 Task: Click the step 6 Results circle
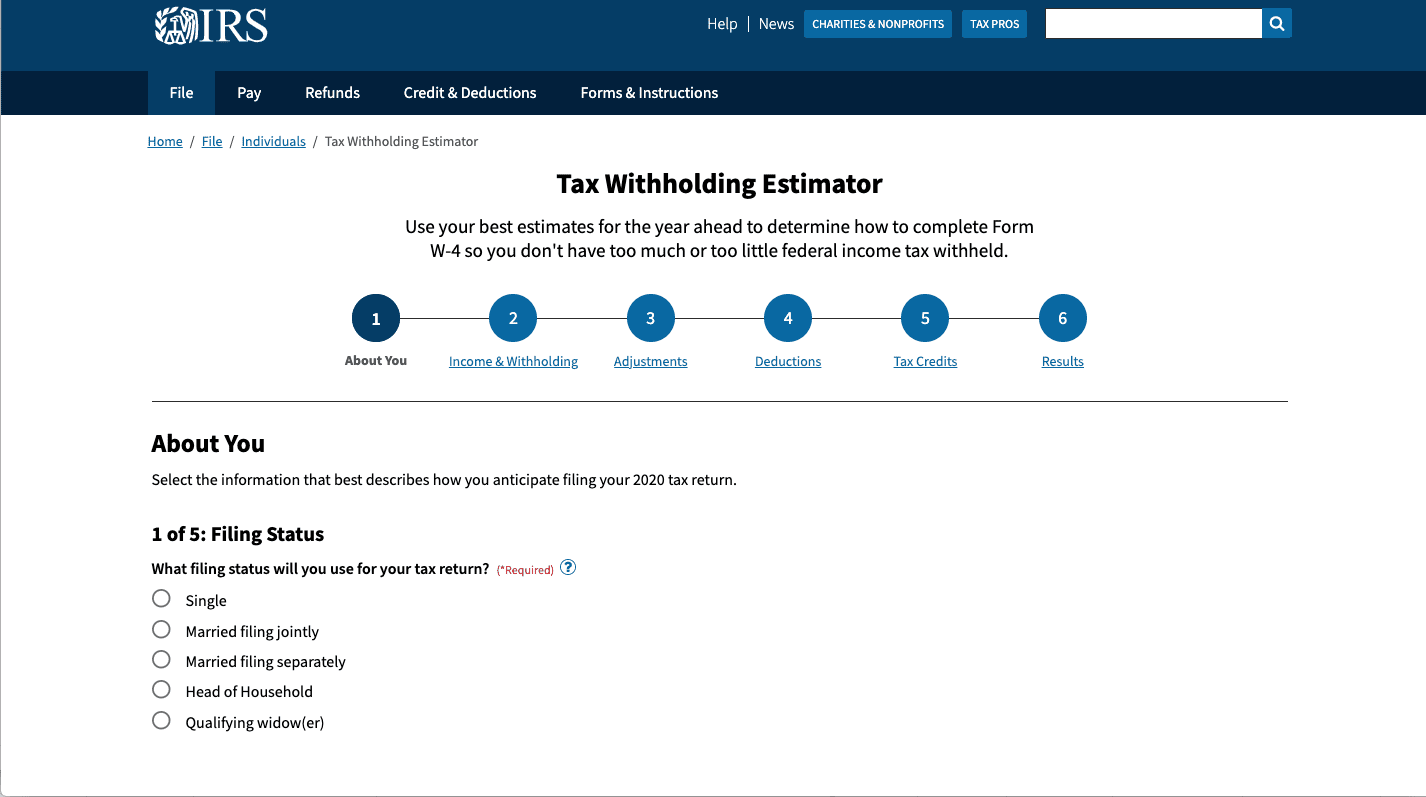coord(1063,317)
